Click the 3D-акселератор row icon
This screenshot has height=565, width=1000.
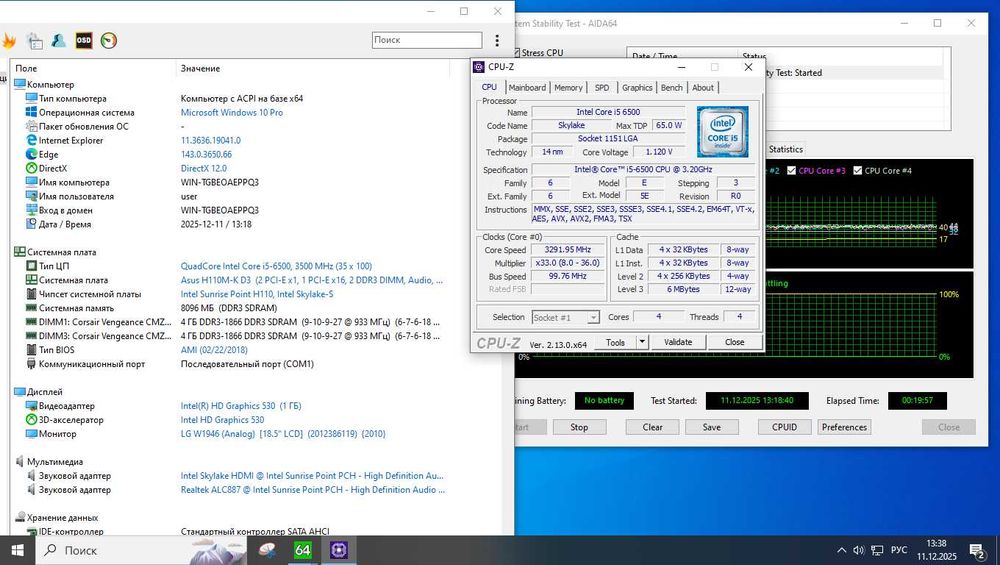pyautogui.click(x=31, y=420)
